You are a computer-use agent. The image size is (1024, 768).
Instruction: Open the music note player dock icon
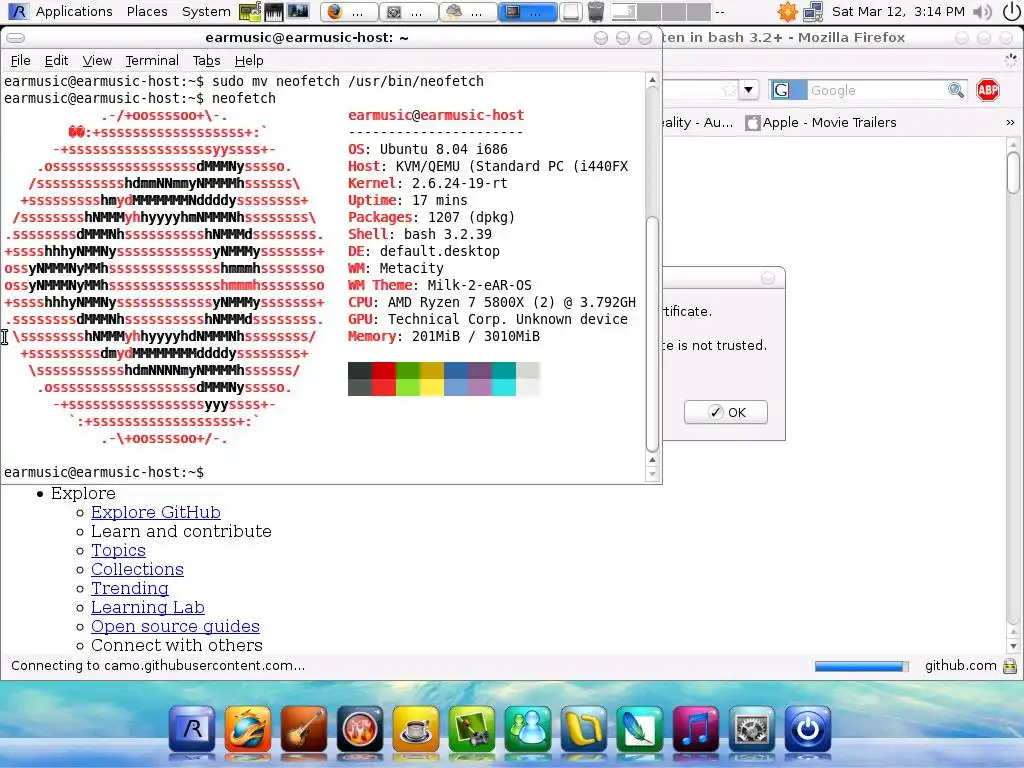tap(696, 729)
